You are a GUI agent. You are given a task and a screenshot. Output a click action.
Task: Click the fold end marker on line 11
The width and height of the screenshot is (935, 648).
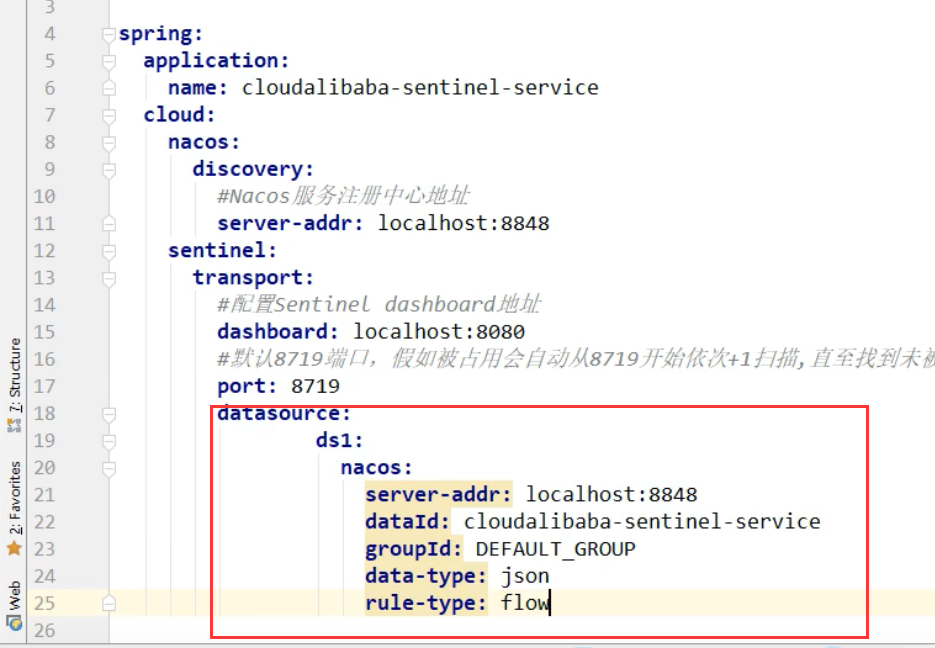pos(109,224)
